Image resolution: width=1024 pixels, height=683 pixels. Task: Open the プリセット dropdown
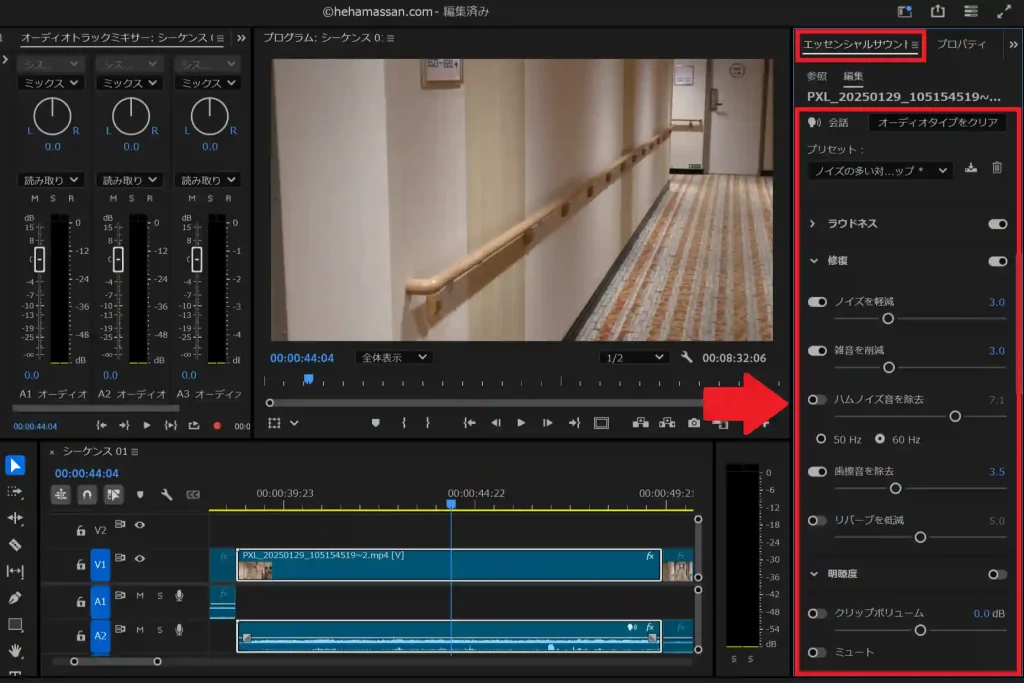click(x=879, y=171)
